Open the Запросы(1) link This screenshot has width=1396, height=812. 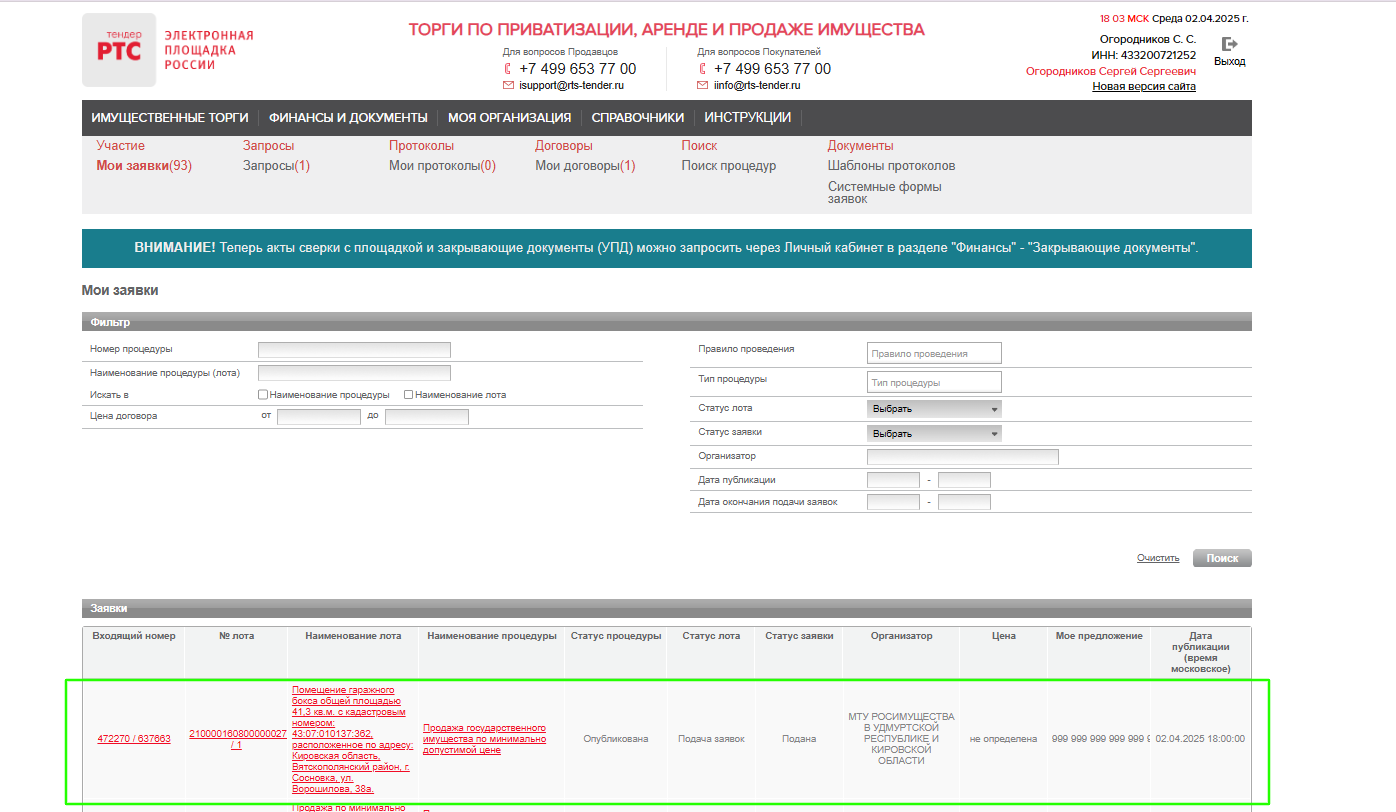coord(276,166)
